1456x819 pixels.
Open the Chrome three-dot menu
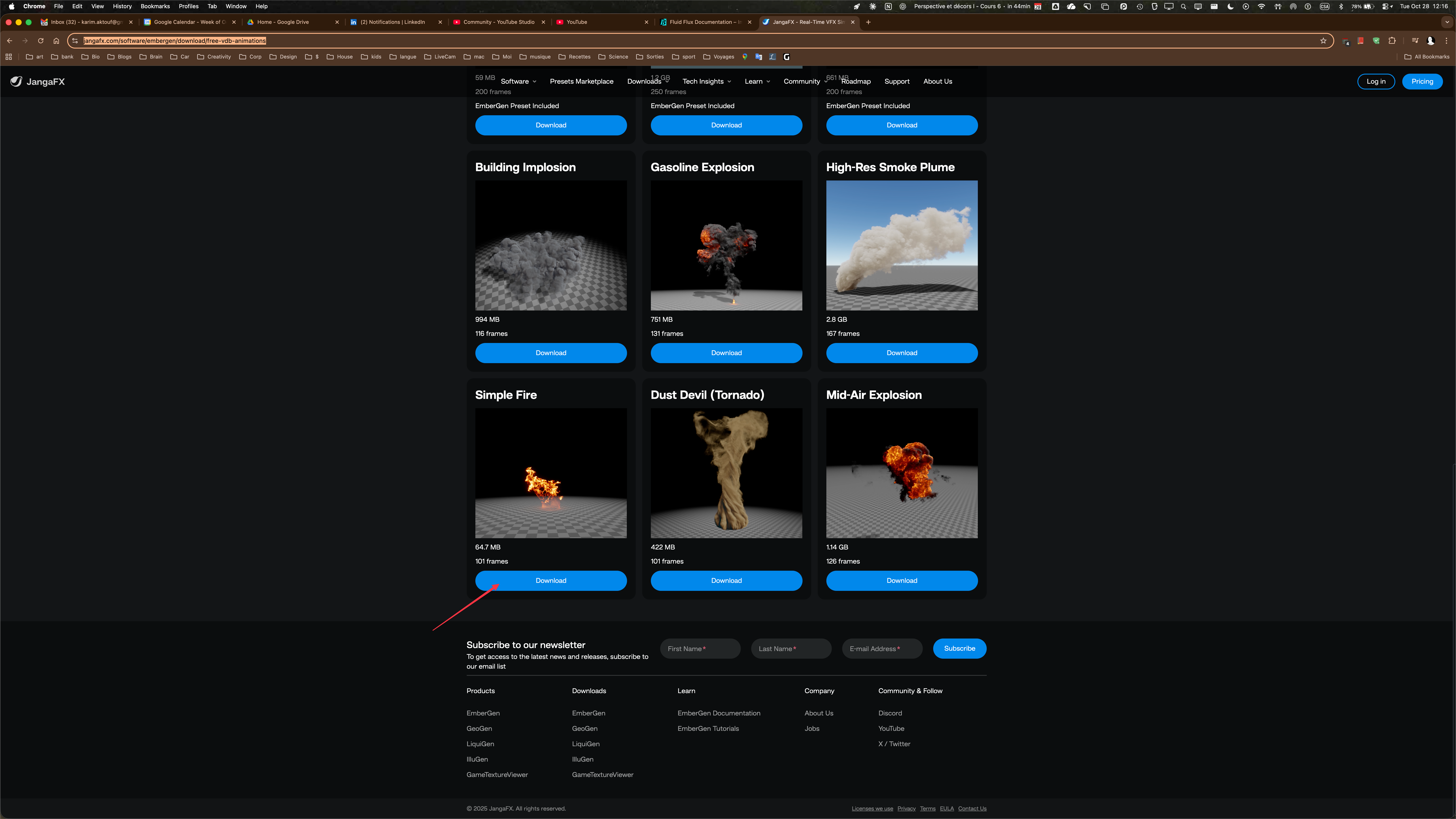click(x=1446, y=41)
